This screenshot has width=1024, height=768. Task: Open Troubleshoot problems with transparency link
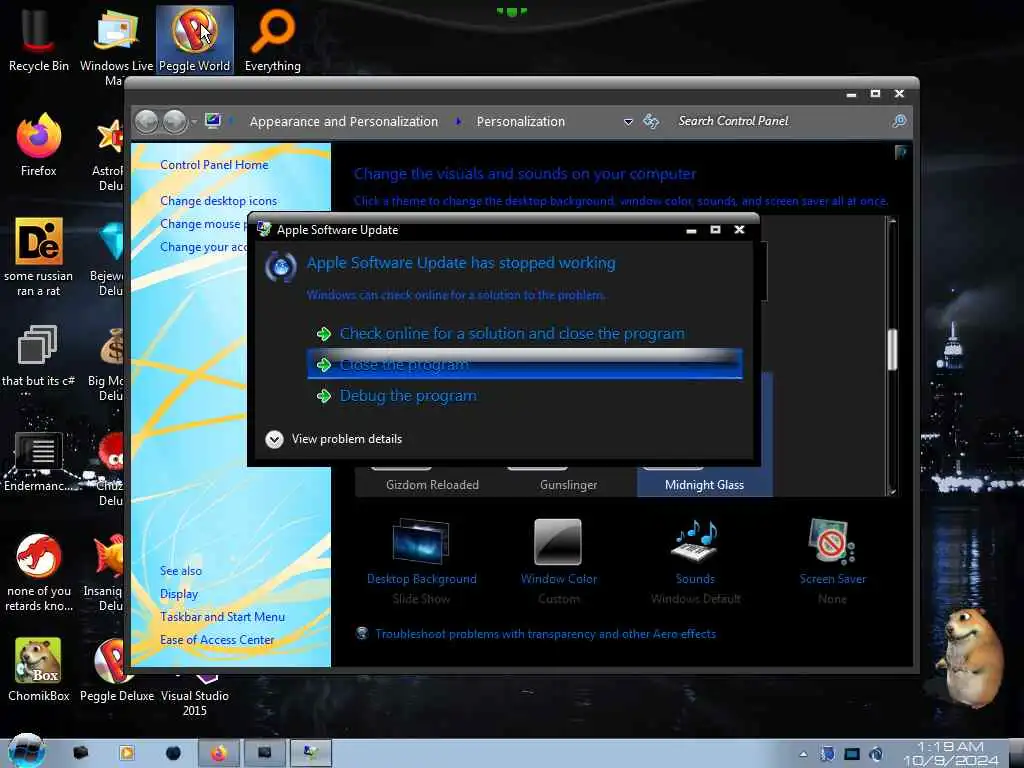545,633
